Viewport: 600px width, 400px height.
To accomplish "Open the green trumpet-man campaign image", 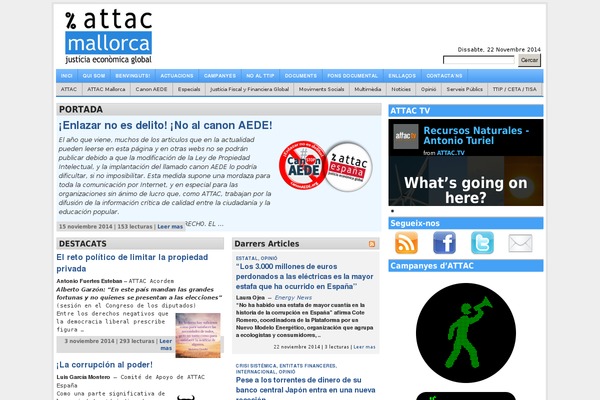I will 466,333.
